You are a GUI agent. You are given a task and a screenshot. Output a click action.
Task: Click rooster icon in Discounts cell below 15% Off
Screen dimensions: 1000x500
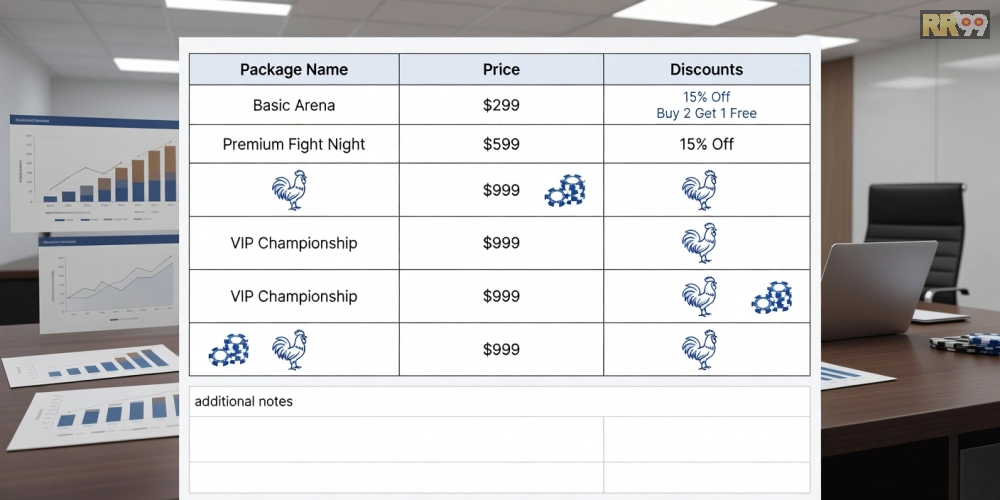(699, 190)
